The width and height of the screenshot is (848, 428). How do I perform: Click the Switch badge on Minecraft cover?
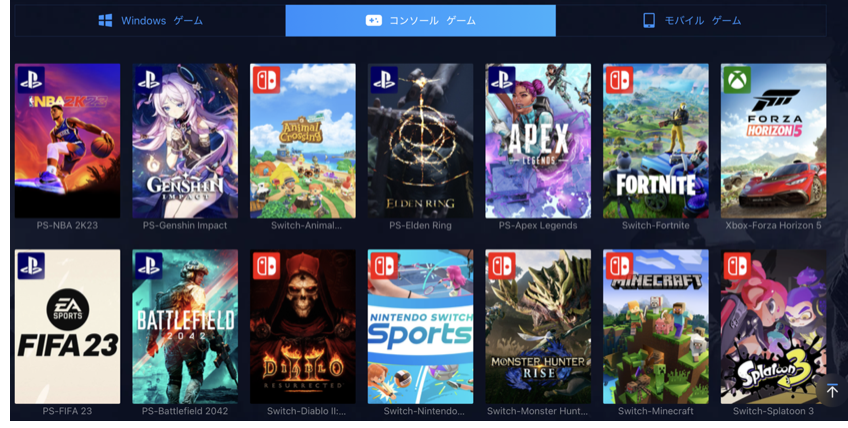[619, 266]
